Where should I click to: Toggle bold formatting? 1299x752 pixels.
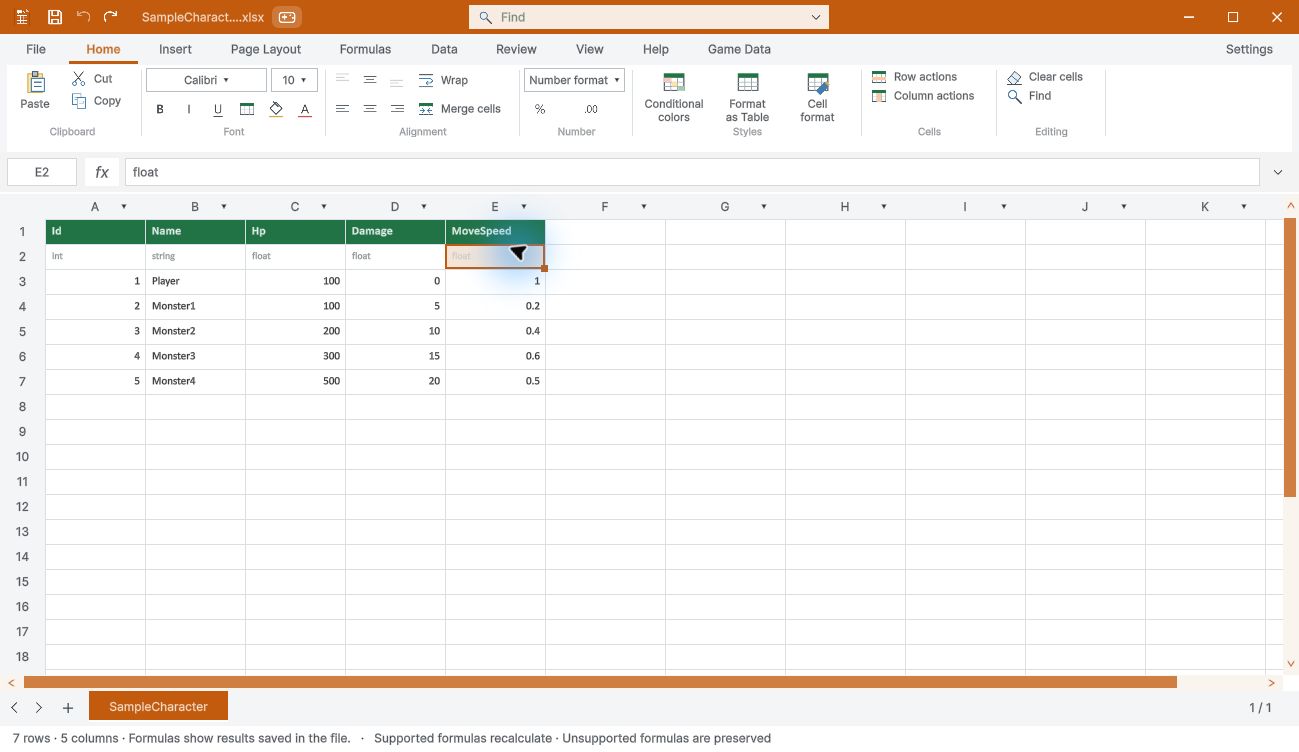point(160,109)
